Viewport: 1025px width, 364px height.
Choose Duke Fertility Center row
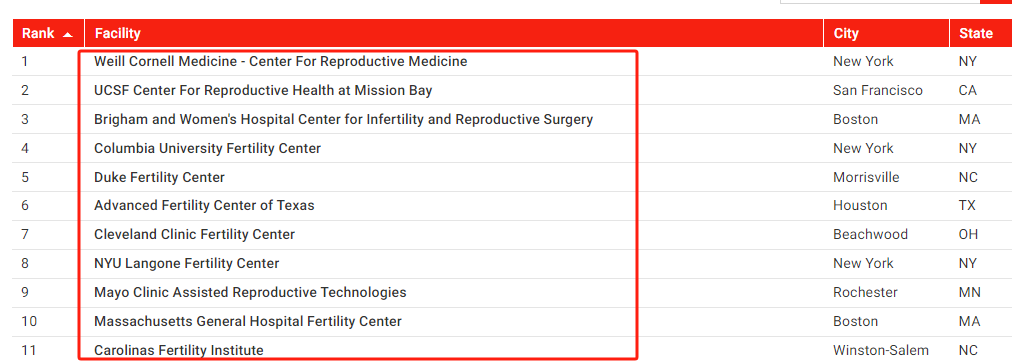(160, 177)
